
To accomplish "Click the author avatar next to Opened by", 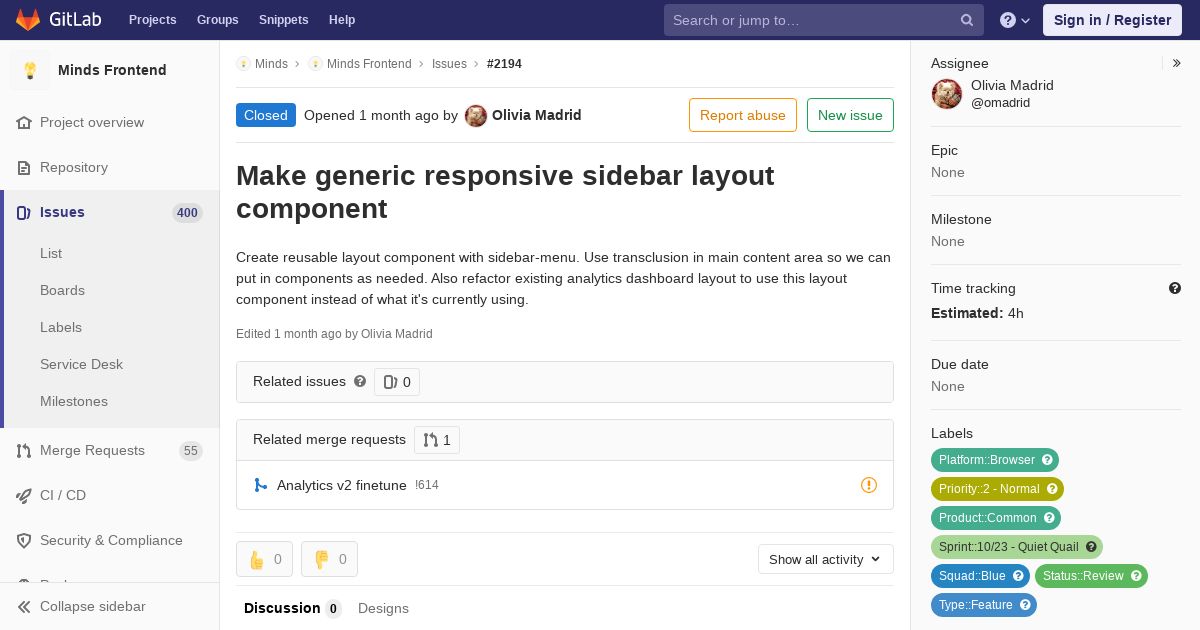I will 476,115.
